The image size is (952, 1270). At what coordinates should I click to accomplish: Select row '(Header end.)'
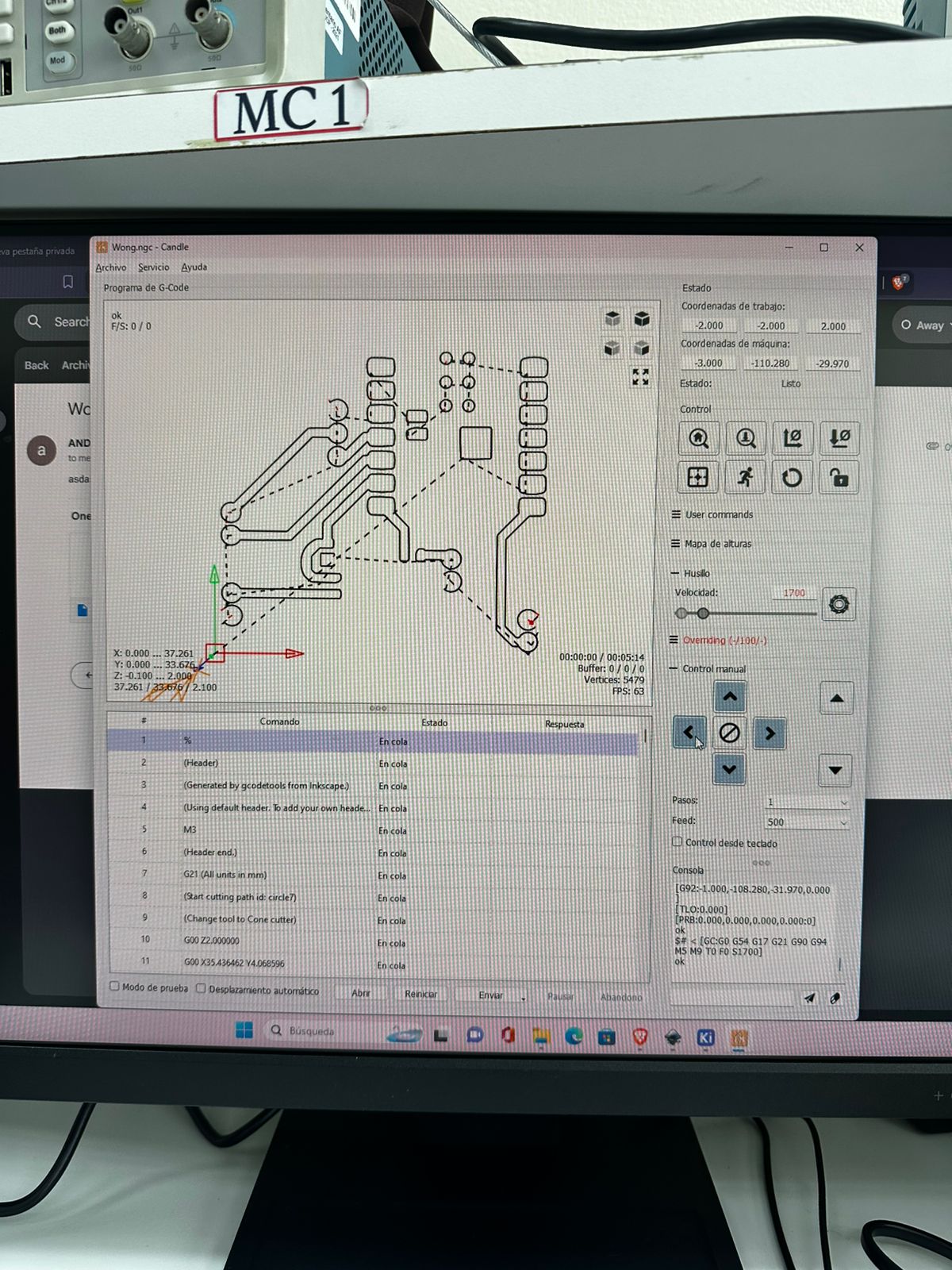click(x=374, y=852)
